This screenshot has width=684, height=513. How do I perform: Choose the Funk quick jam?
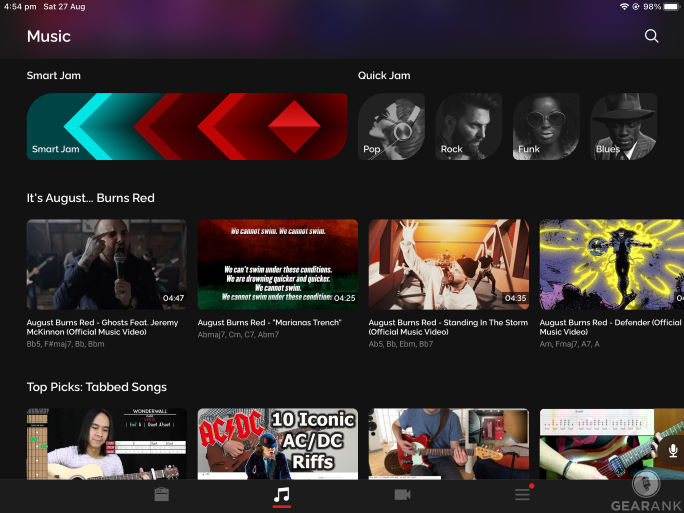[546, 127]
